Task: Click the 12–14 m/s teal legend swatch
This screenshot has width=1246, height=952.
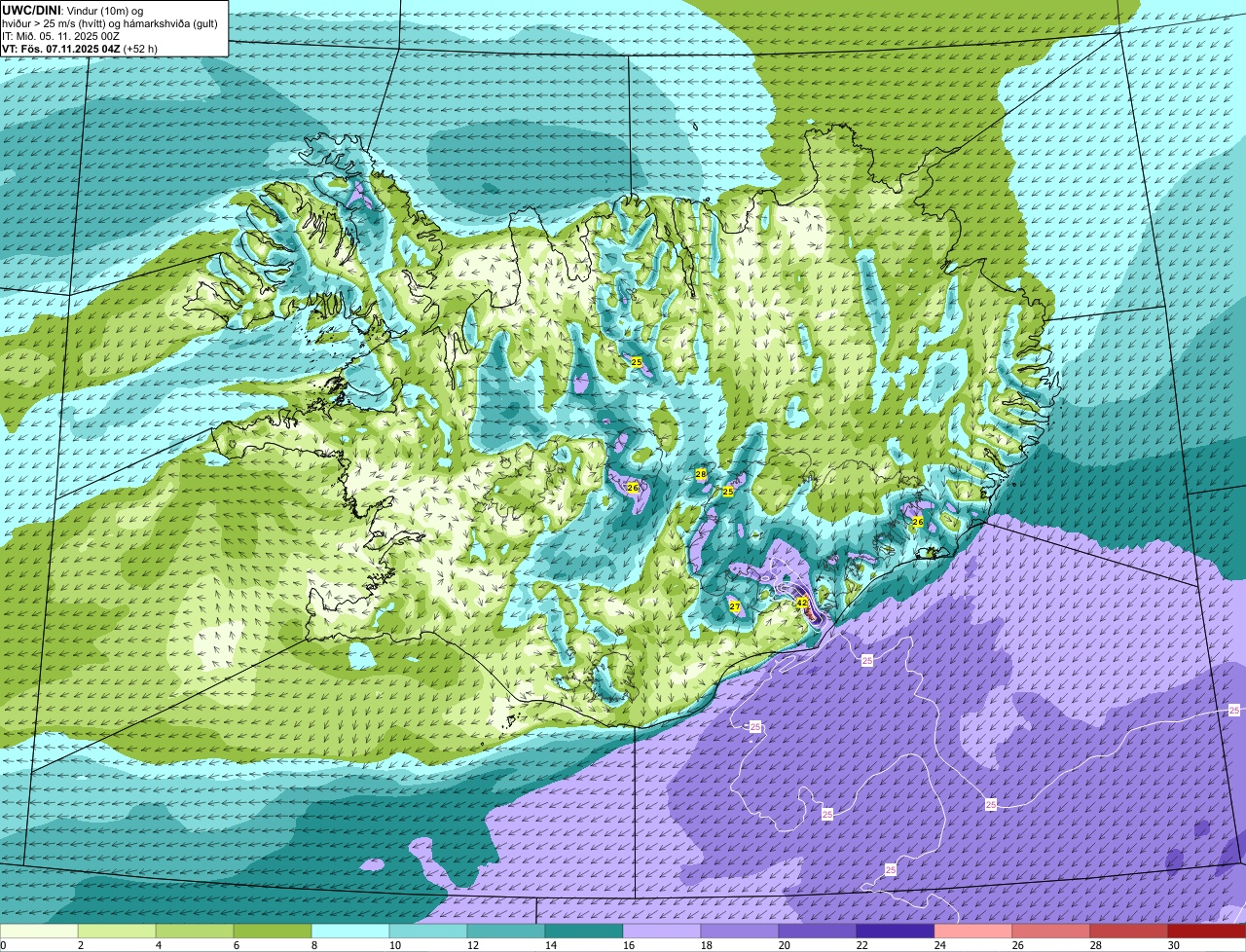Action: [506, 931]
